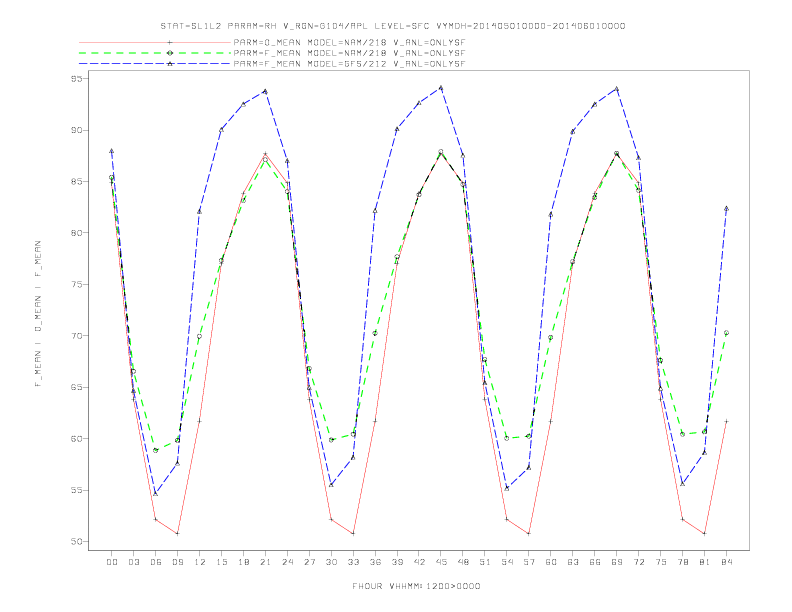This screenshot has height=612, width=792.
Task: Click the rotated y-axis title F_MEAN O_MEAN F_MEAN
Action: coord(38,314)
